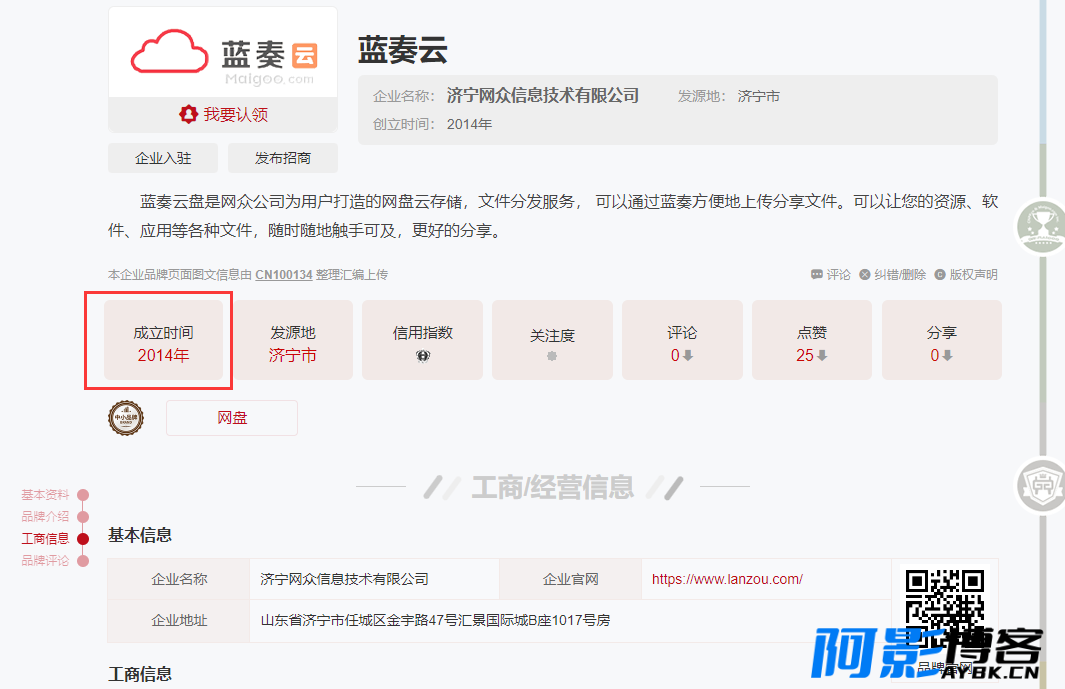
Task: Click the 信用指数 icon
Action: pyautogui.click(x=422, y=355)
